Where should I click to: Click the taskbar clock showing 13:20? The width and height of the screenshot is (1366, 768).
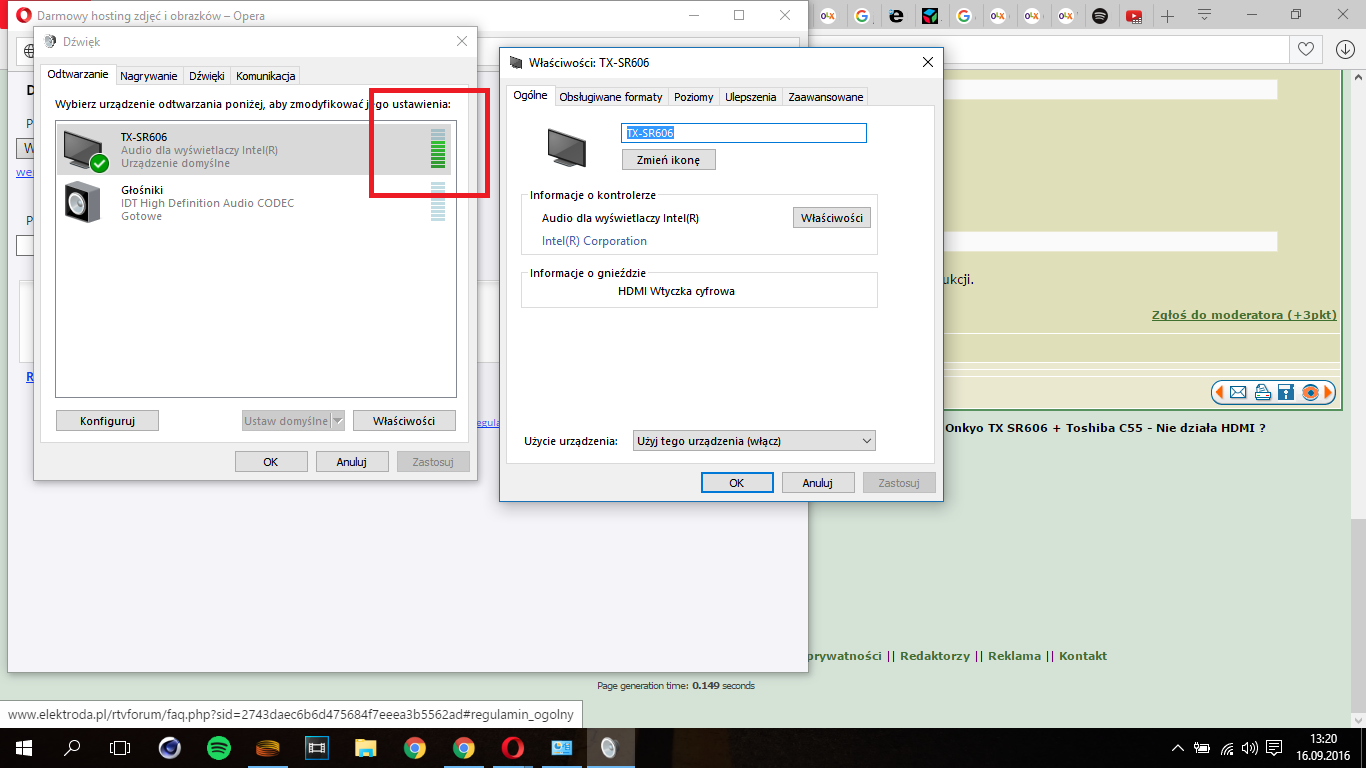pyautogui.click(x=1321, y=748)
